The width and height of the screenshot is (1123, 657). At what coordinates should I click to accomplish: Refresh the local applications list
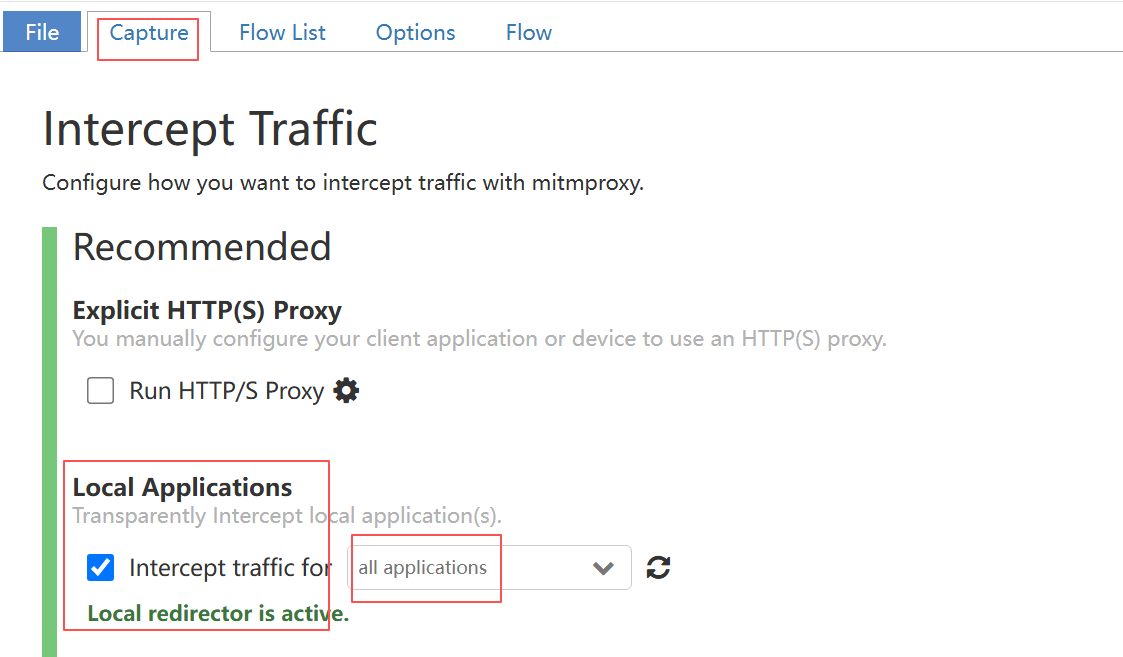(658, 567)
